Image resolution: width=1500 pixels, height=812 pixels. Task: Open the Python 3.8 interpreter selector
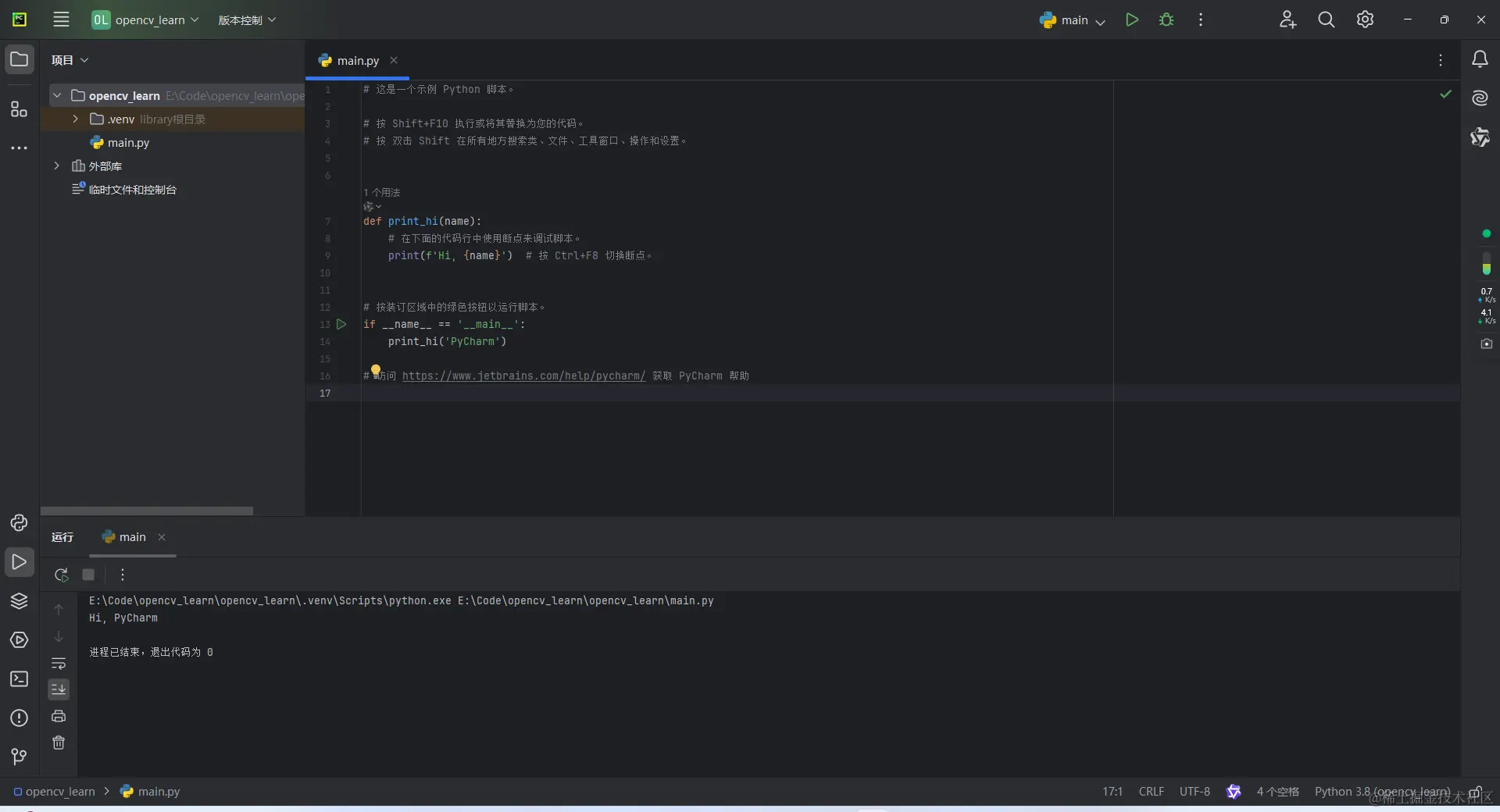(1382, 792)
